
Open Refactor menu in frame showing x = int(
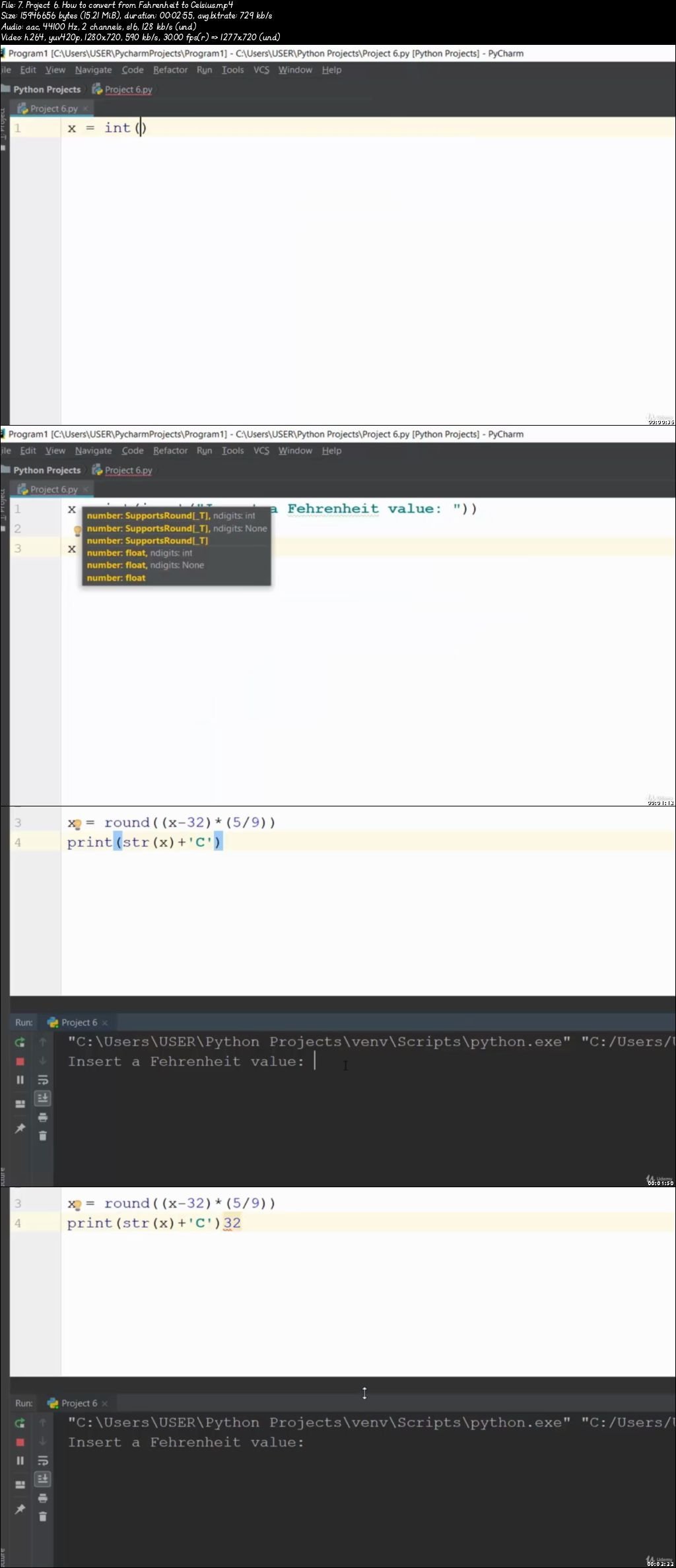[170, 70]
